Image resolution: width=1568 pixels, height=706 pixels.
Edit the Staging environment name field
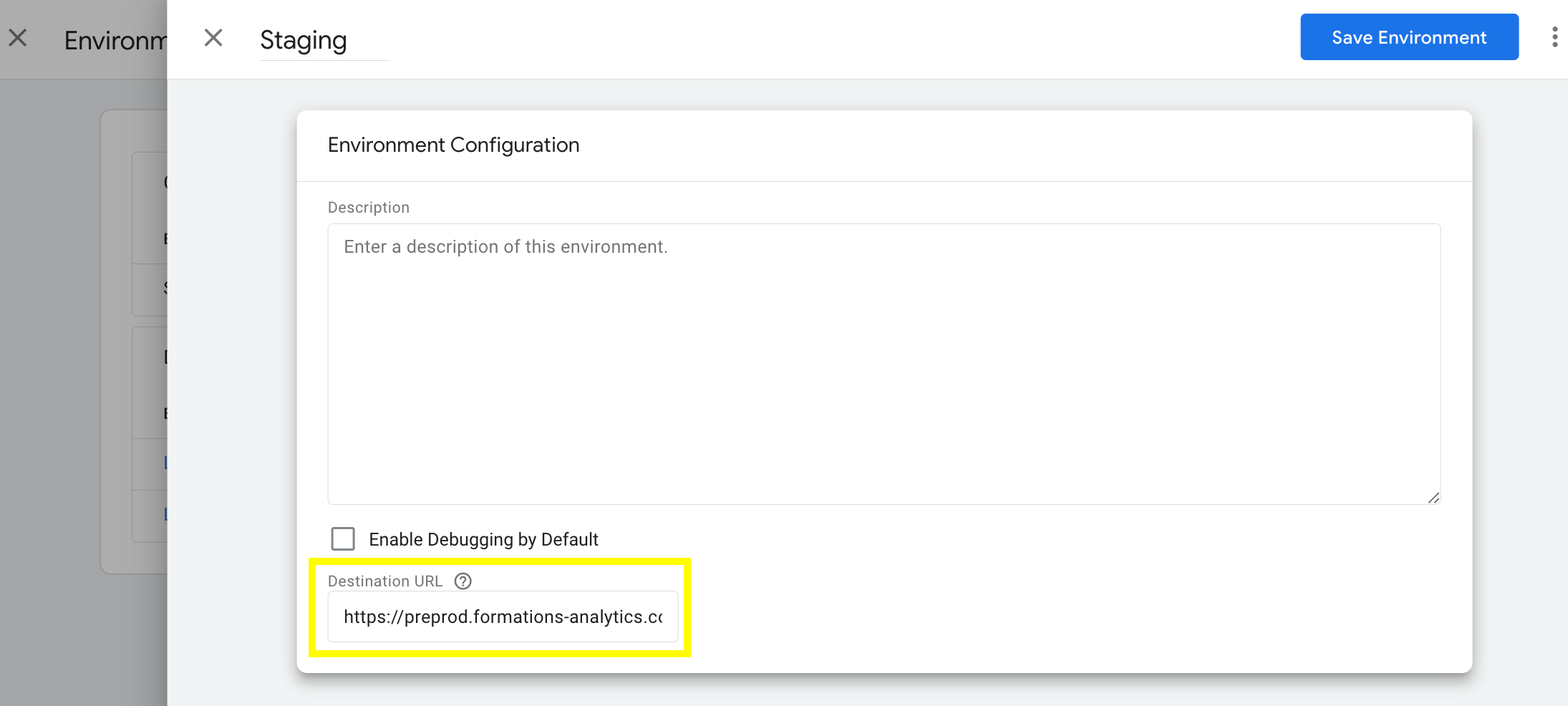pyautogui.click(x=324, y=40)
